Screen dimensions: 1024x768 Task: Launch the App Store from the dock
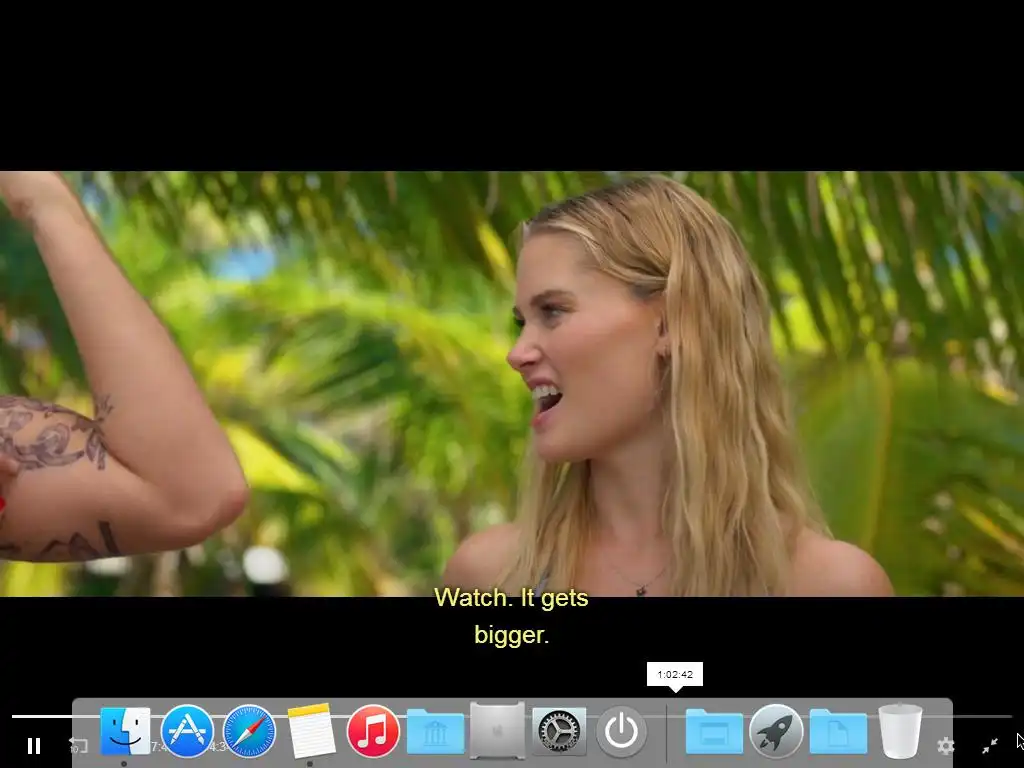[x=187, y=731]
